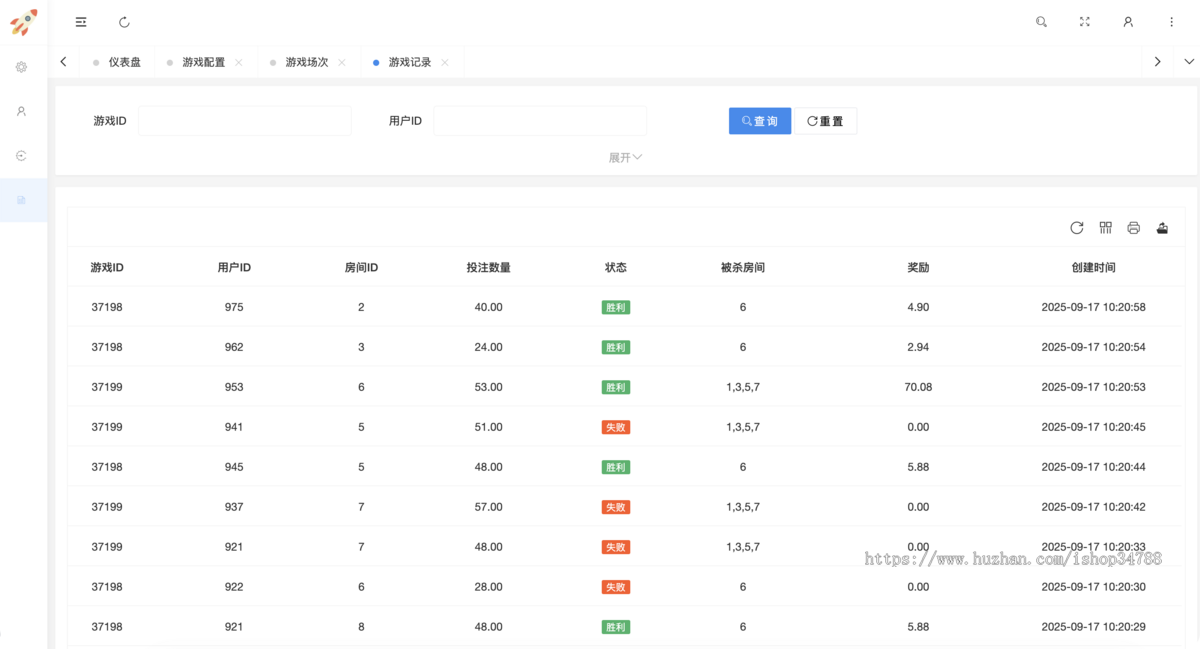This screenshot has width=1200, height=649.
Task: Open the tab list dropdown chevron
Action: [x=1189, y=62]
